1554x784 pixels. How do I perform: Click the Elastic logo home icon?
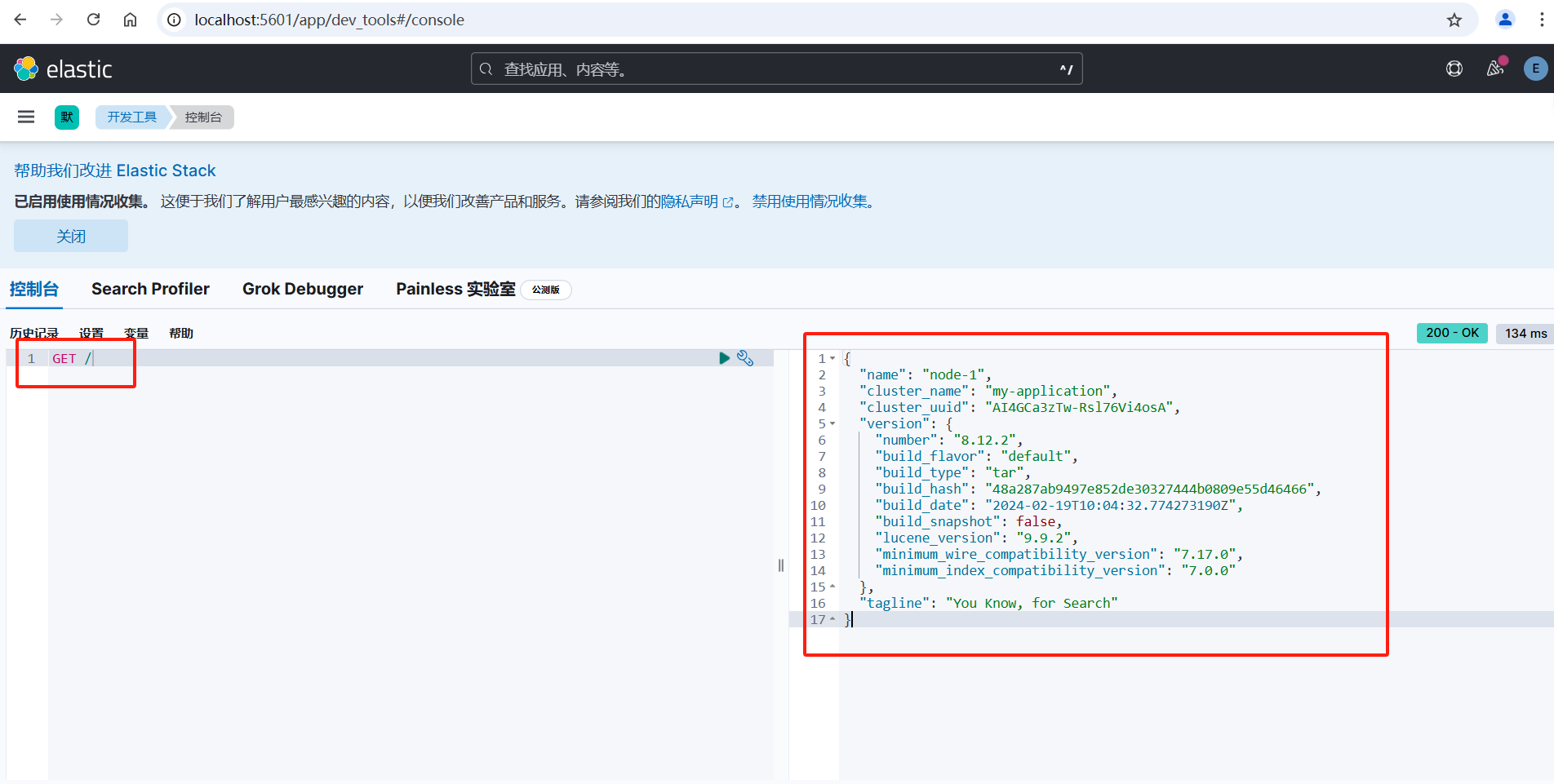(26, 69)
